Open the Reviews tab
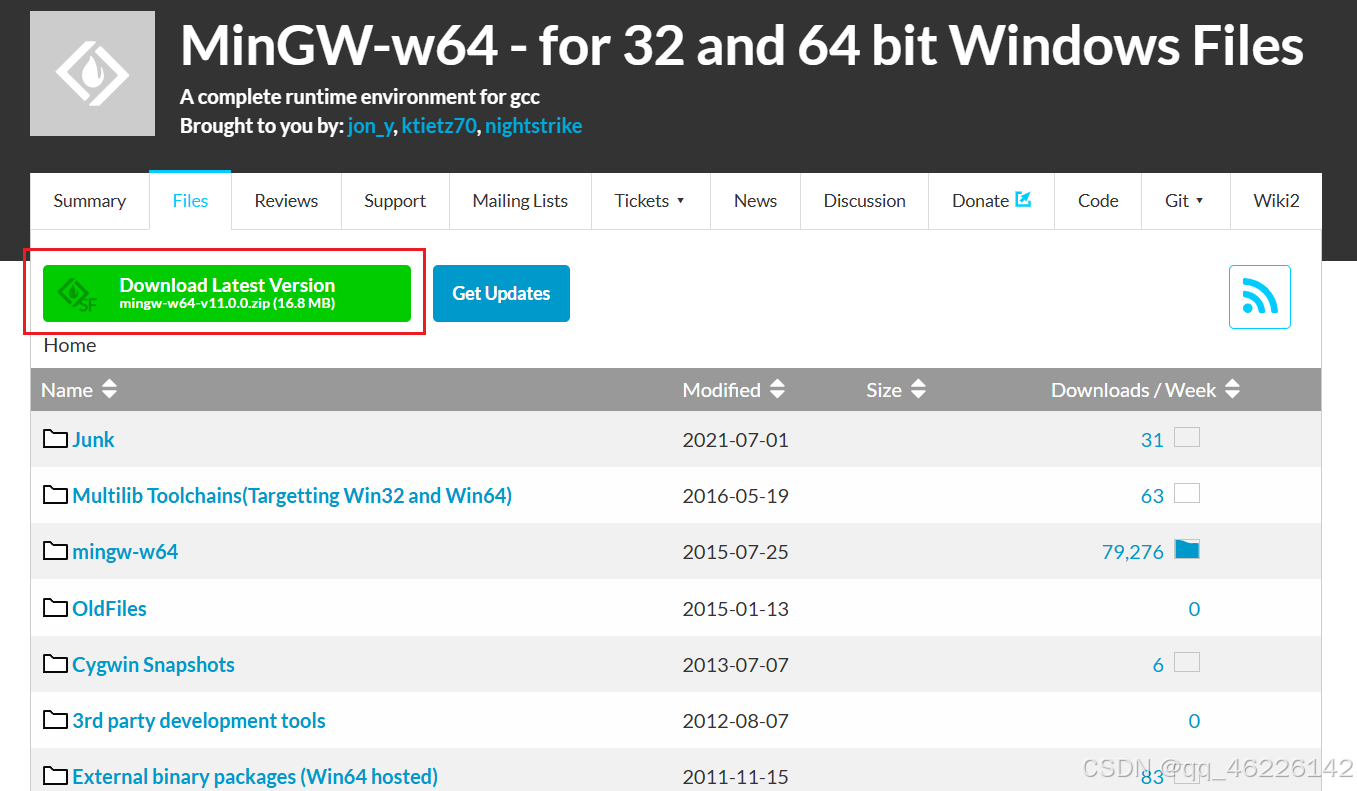The height and width of the screenshot is (791, 1357). point(286,201)
